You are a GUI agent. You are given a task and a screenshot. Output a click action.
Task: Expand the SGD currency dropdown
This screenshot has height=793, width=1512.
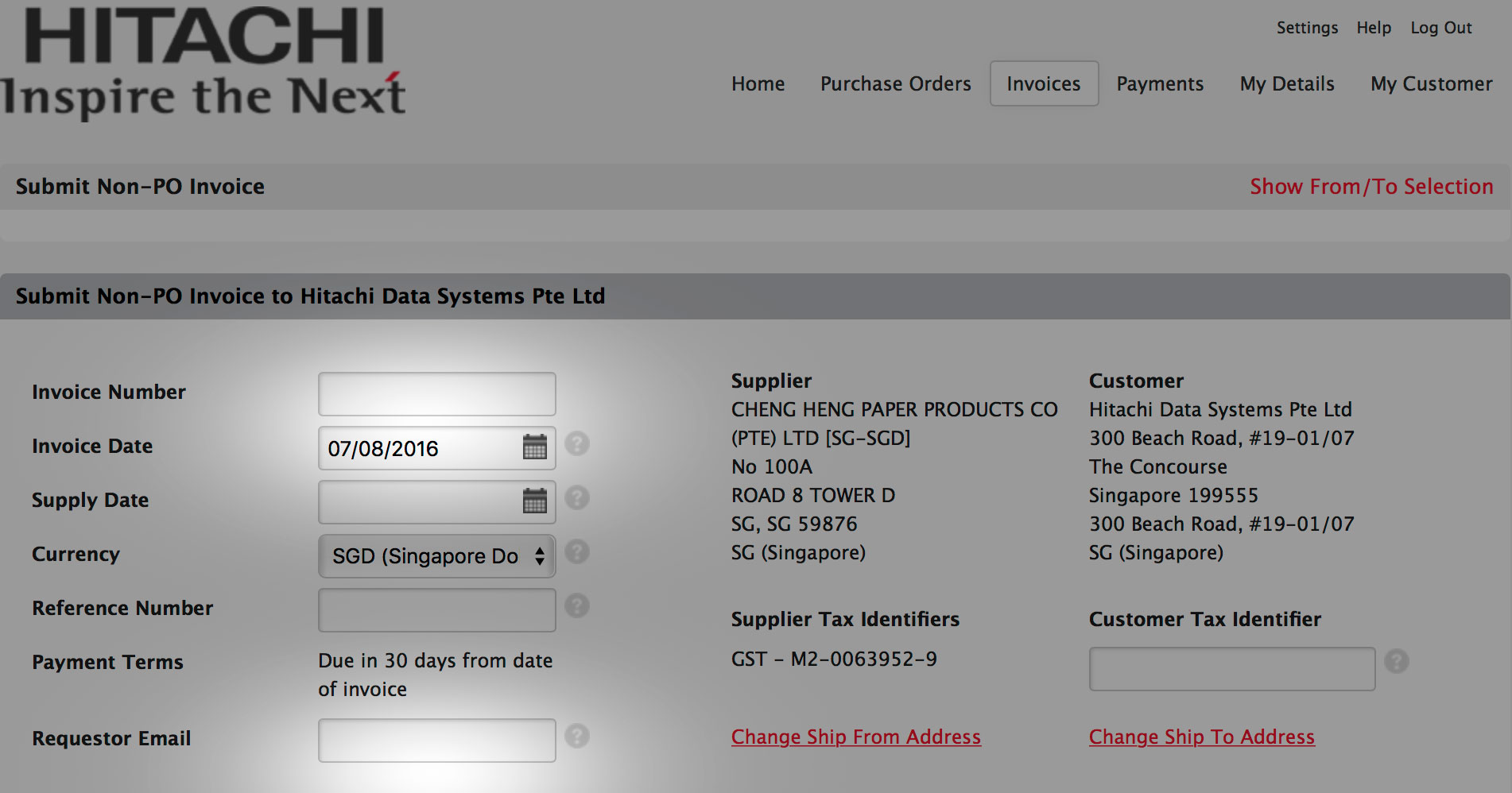coord(437,556)
